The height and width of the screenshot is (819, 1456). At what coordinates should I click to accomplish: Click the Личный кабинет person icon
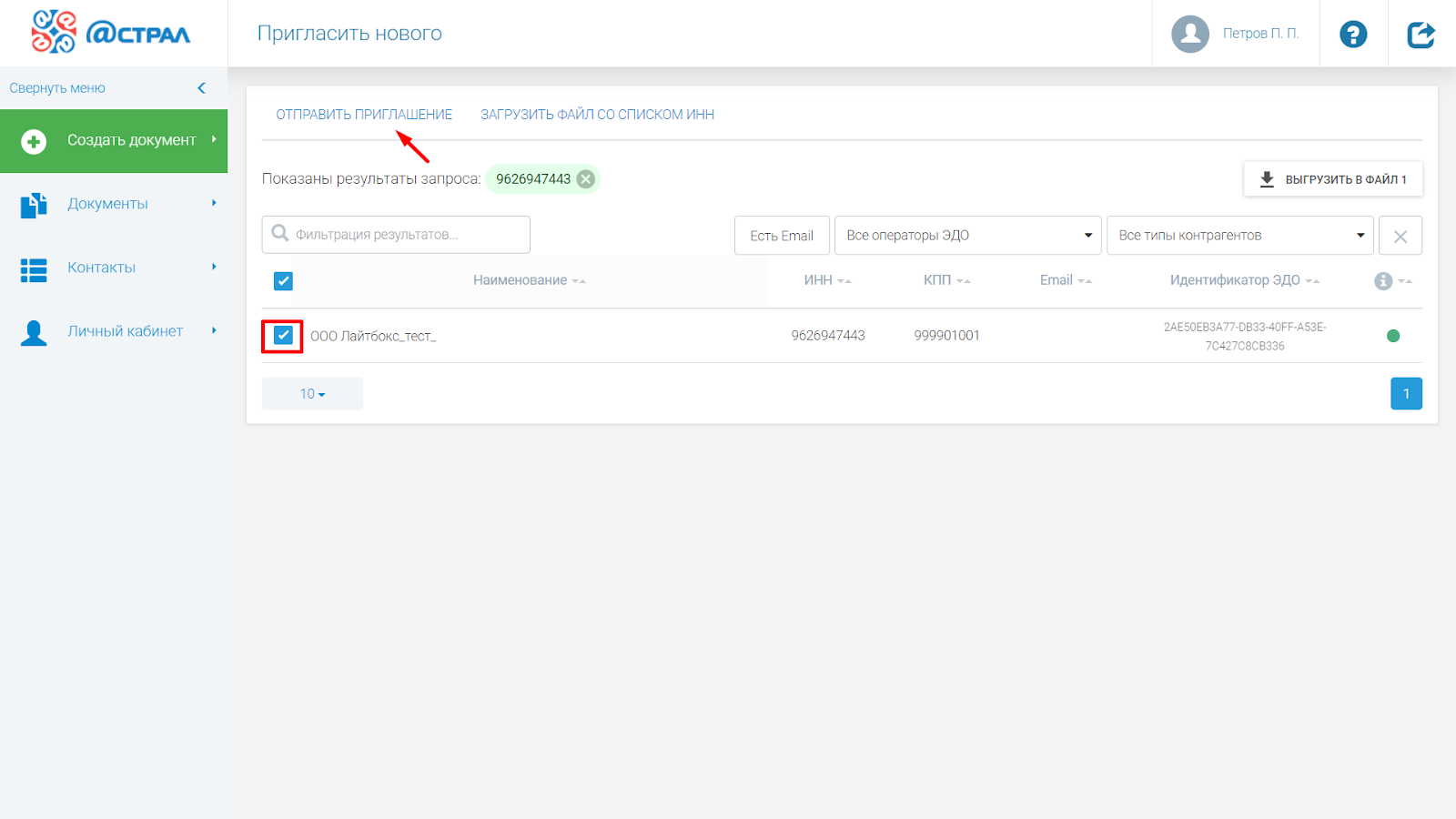(x=34, y=333)
